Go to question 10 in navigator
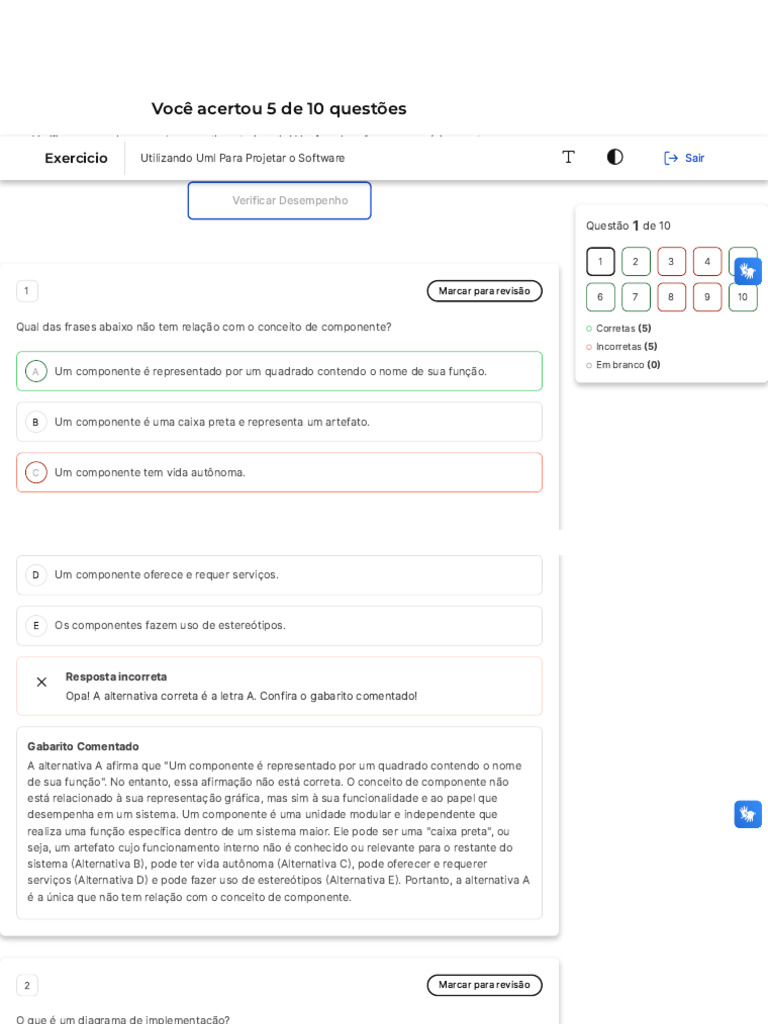The width and height of the screenshot is (768, 1024). pyautogui.click(x=742, y=297)
